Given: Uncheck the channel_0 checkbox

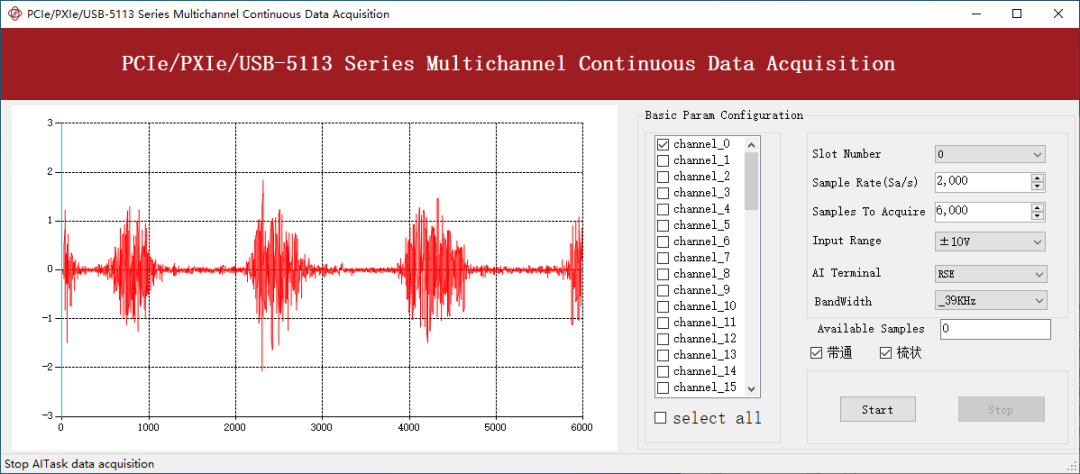Looking at the screenshot, I should 663,144.
